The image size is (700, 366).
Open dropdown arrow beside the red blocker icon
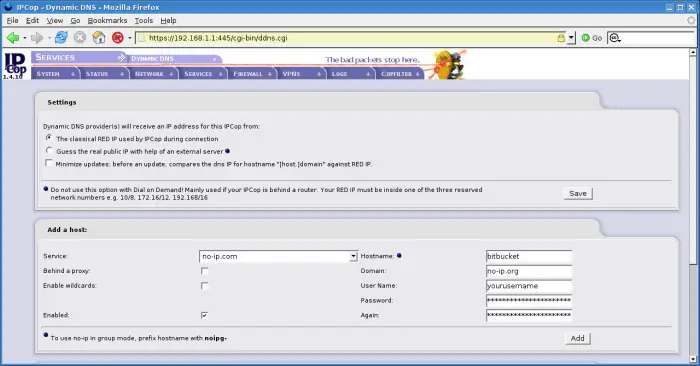129,38
